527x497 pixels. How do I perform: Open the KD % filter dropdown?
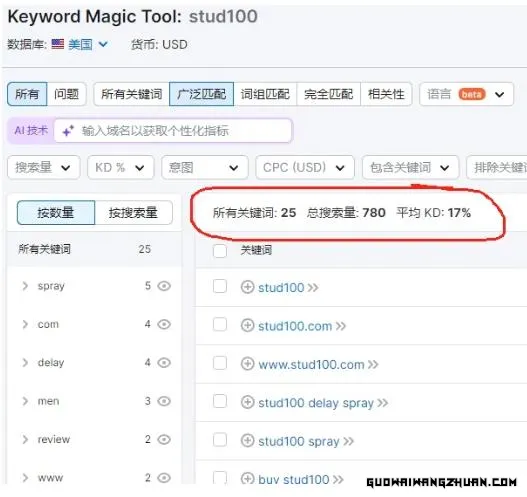tap(121, 167)
